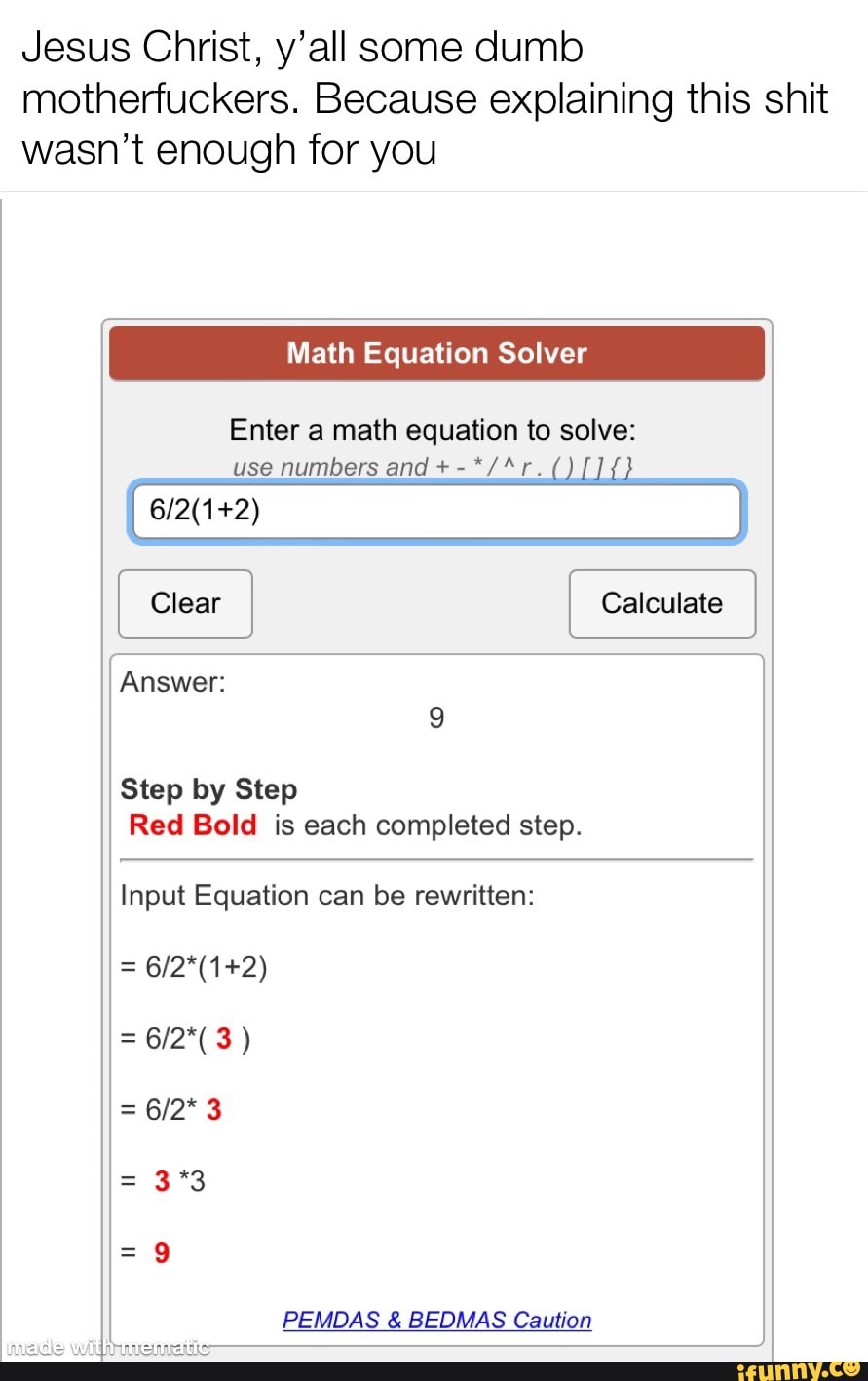Click the 'Step by Step' heading
This screenshot has height=1381, width=868.
click(x=208, y=788)
